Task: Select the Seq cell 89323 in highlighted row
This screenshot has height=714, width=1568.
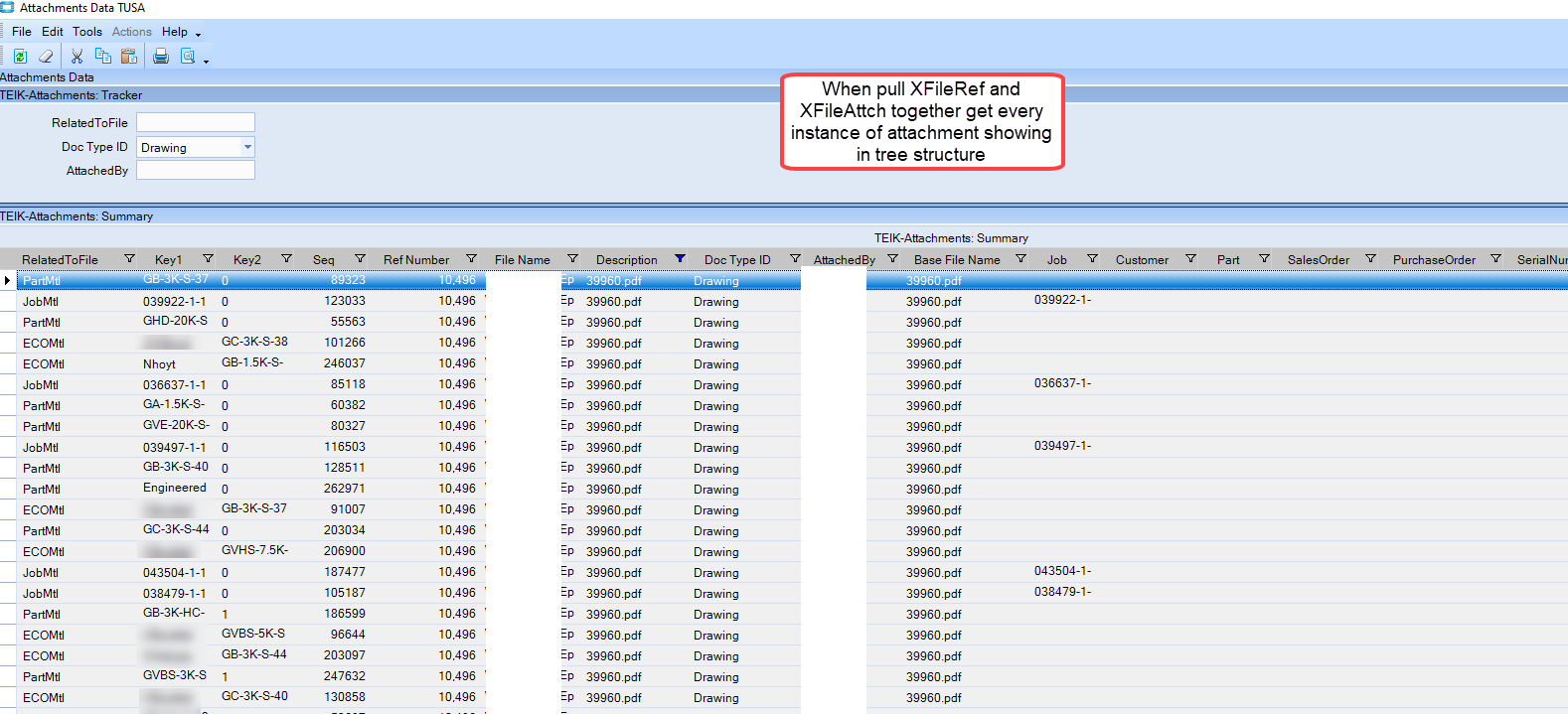Action: pyautogui.click(x=349, y=280)
